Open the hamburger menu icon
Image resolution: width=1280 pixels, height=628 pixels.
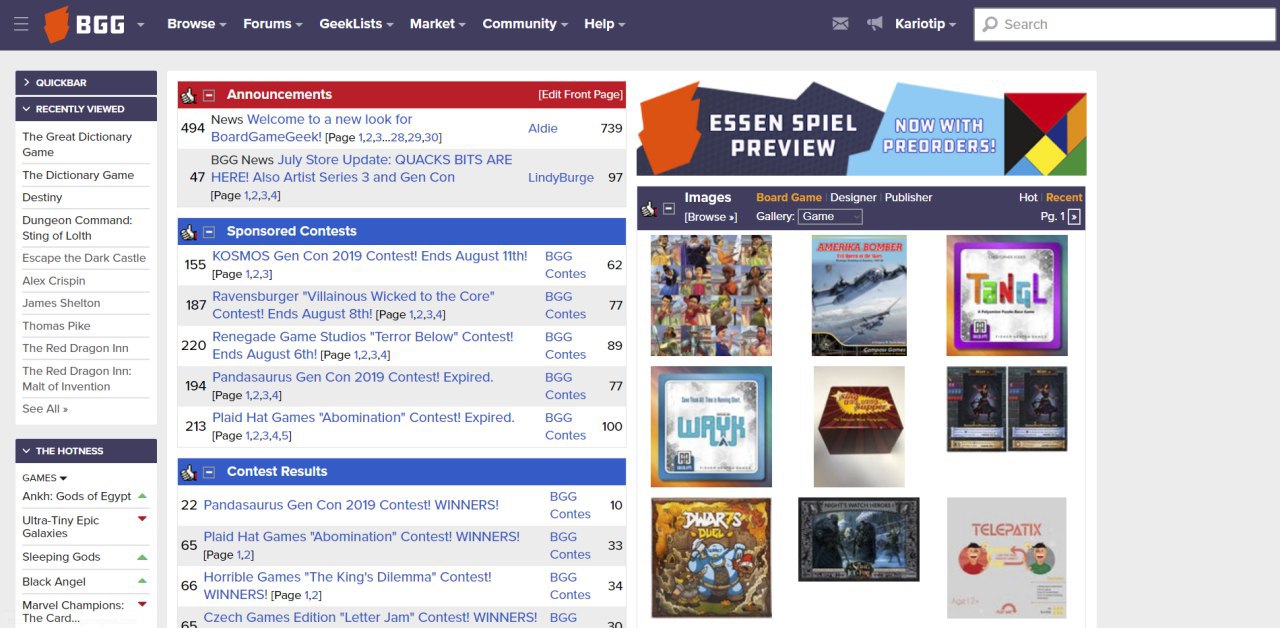coord(21,24)
